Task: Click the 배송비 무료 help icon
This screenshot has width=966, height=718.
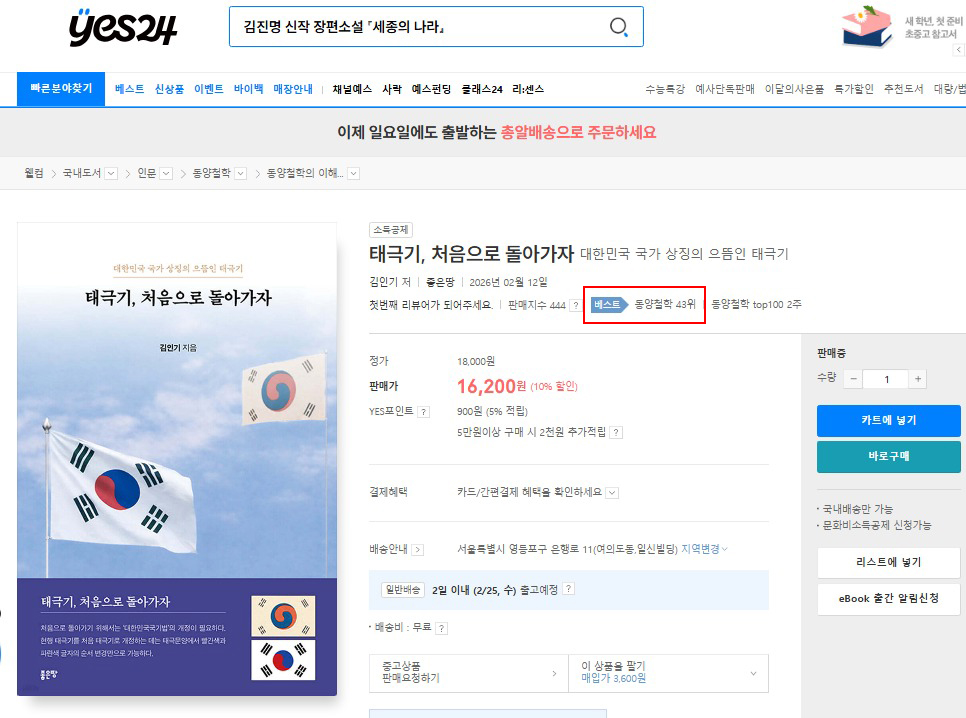Action: click(441, 628)
